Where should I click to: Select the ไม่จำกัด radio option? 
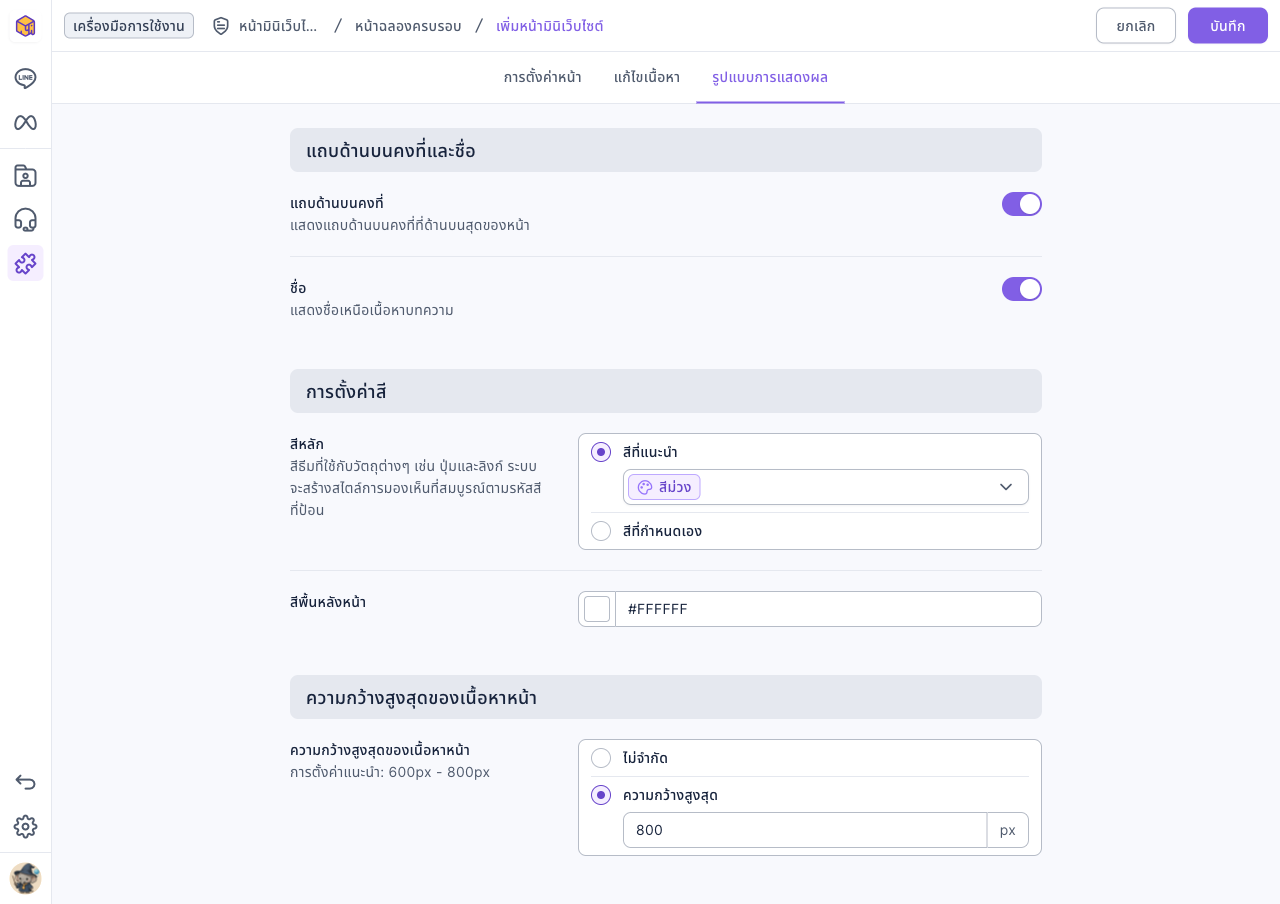point(601,758)
